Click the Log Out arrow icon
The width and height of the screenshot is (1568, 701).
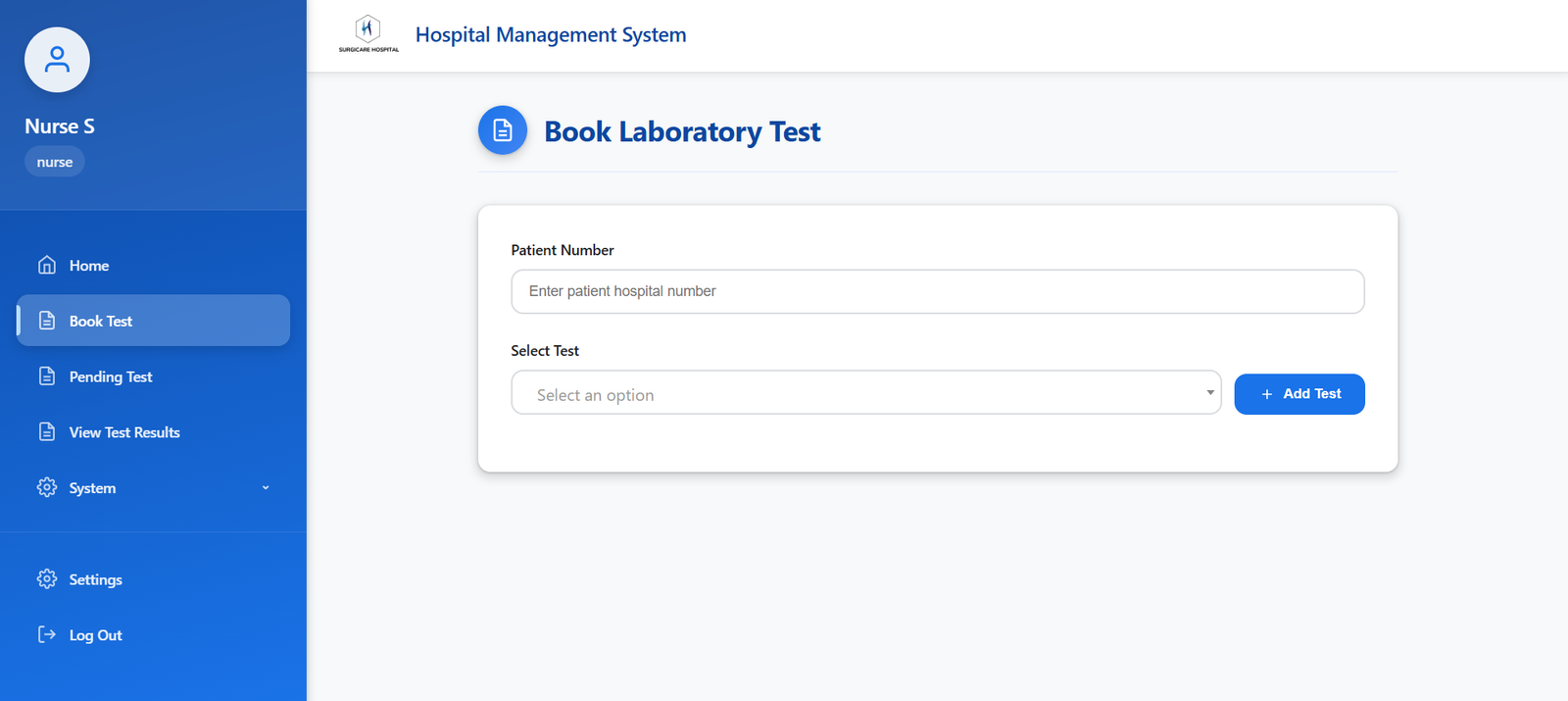point(47,634)
